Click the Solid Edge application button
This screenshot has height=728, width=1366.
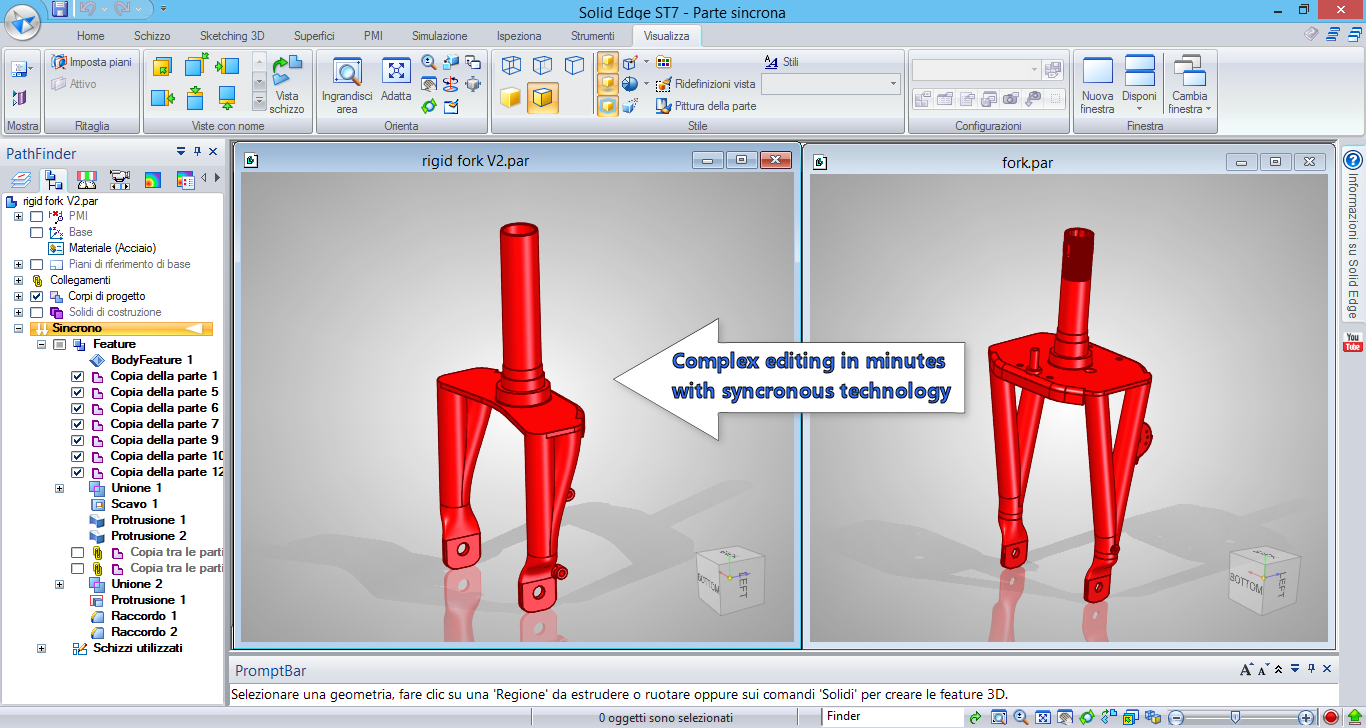22,22
